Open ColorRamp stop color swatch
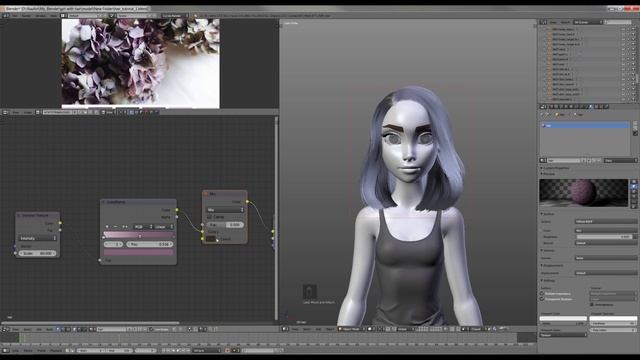This screenshot has width=640, height=360. 139,252
